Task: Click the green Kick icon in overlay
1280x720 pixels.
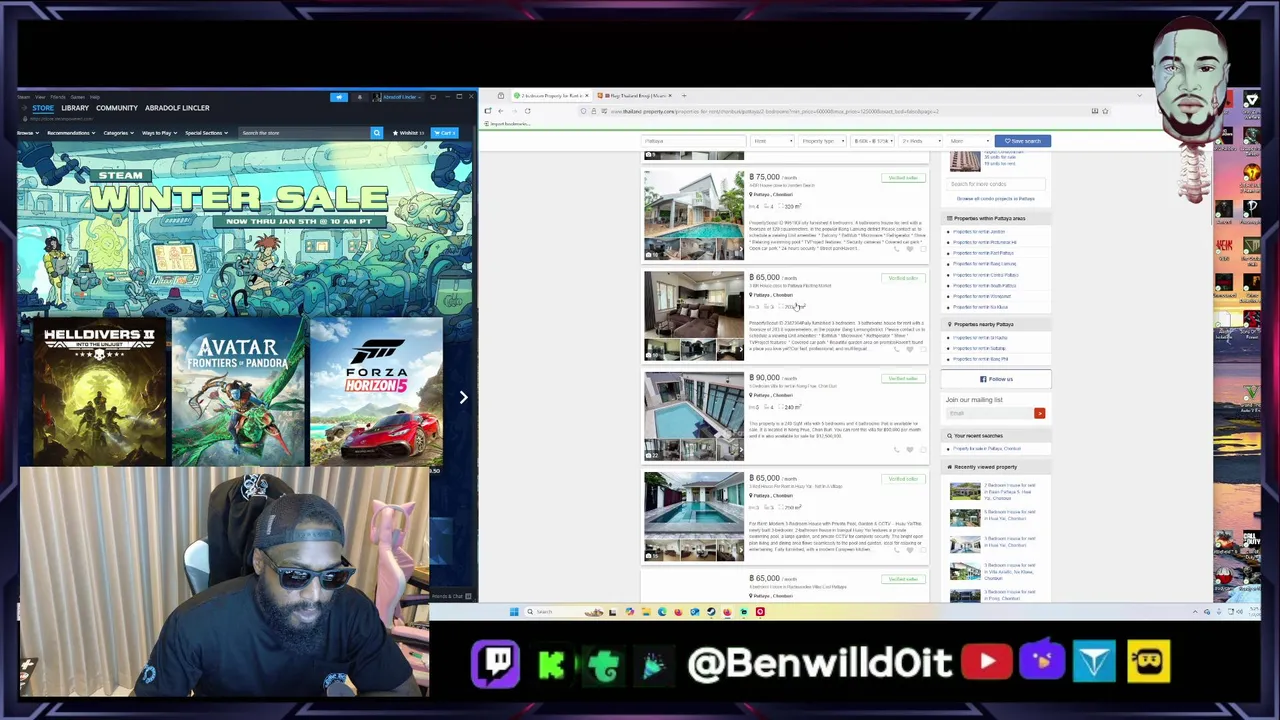Action: tap(551, 664)
